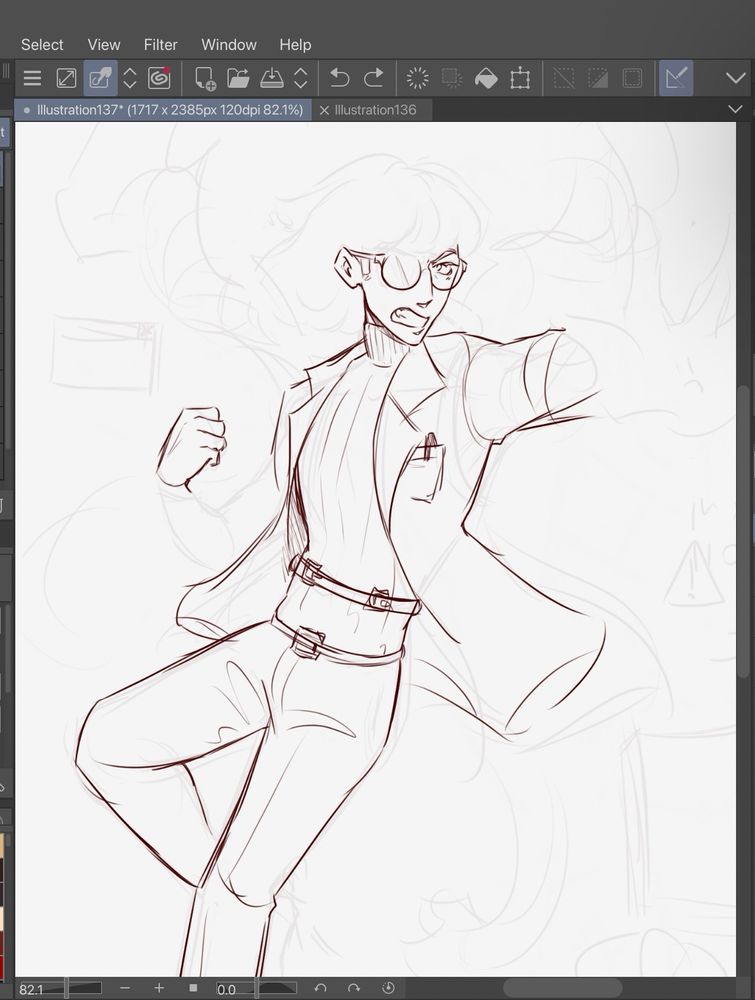
Task: Switch to the Illustration137 canvas tab
Action: [x=163, y=110]
